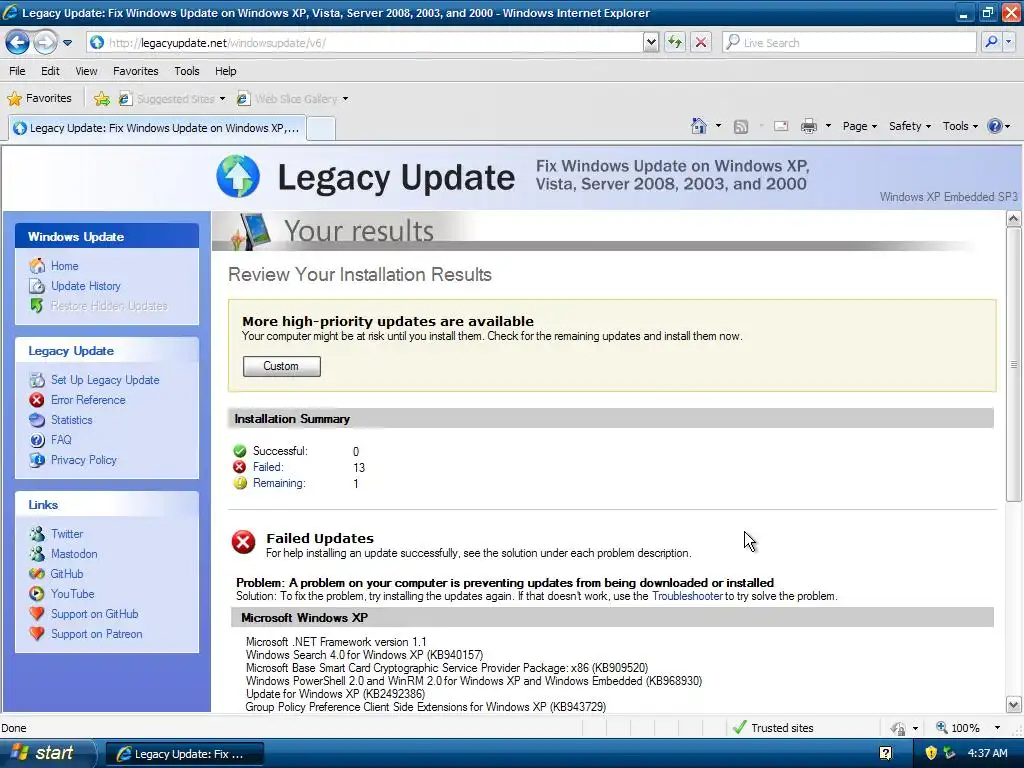Open the Update History link
Image resolution: width=1024 pixels, height=768 pixels.
(x=86, y=286)
